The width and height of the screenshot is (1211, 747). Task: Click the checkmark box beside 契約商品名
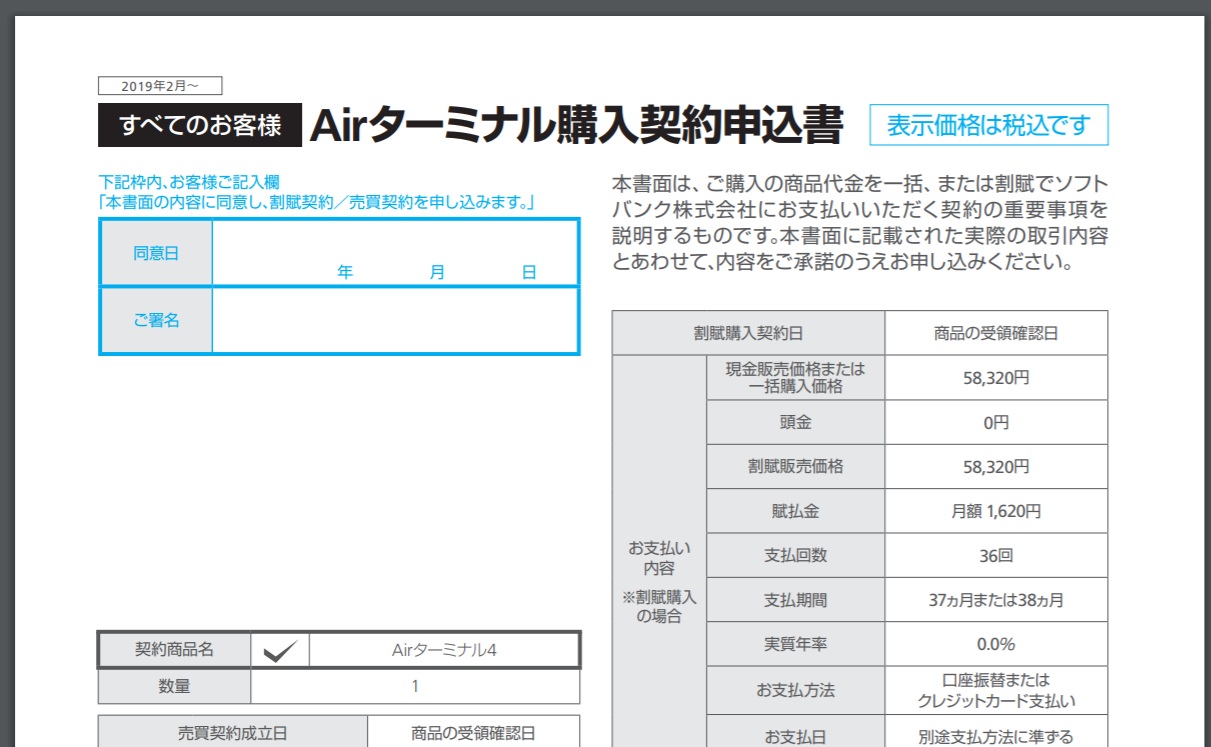[280, 650]
